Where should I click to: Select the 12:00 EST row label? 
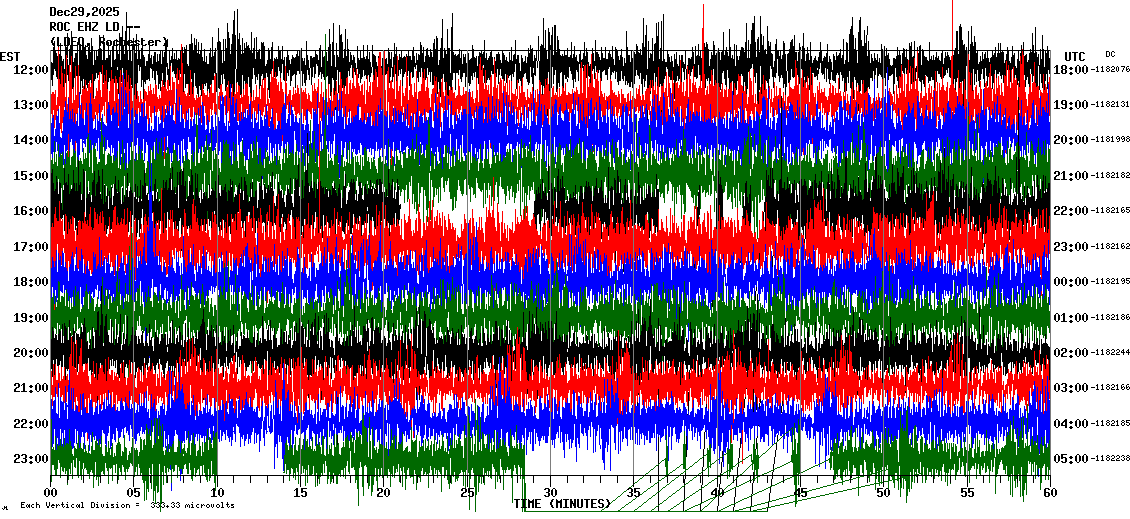30,69
